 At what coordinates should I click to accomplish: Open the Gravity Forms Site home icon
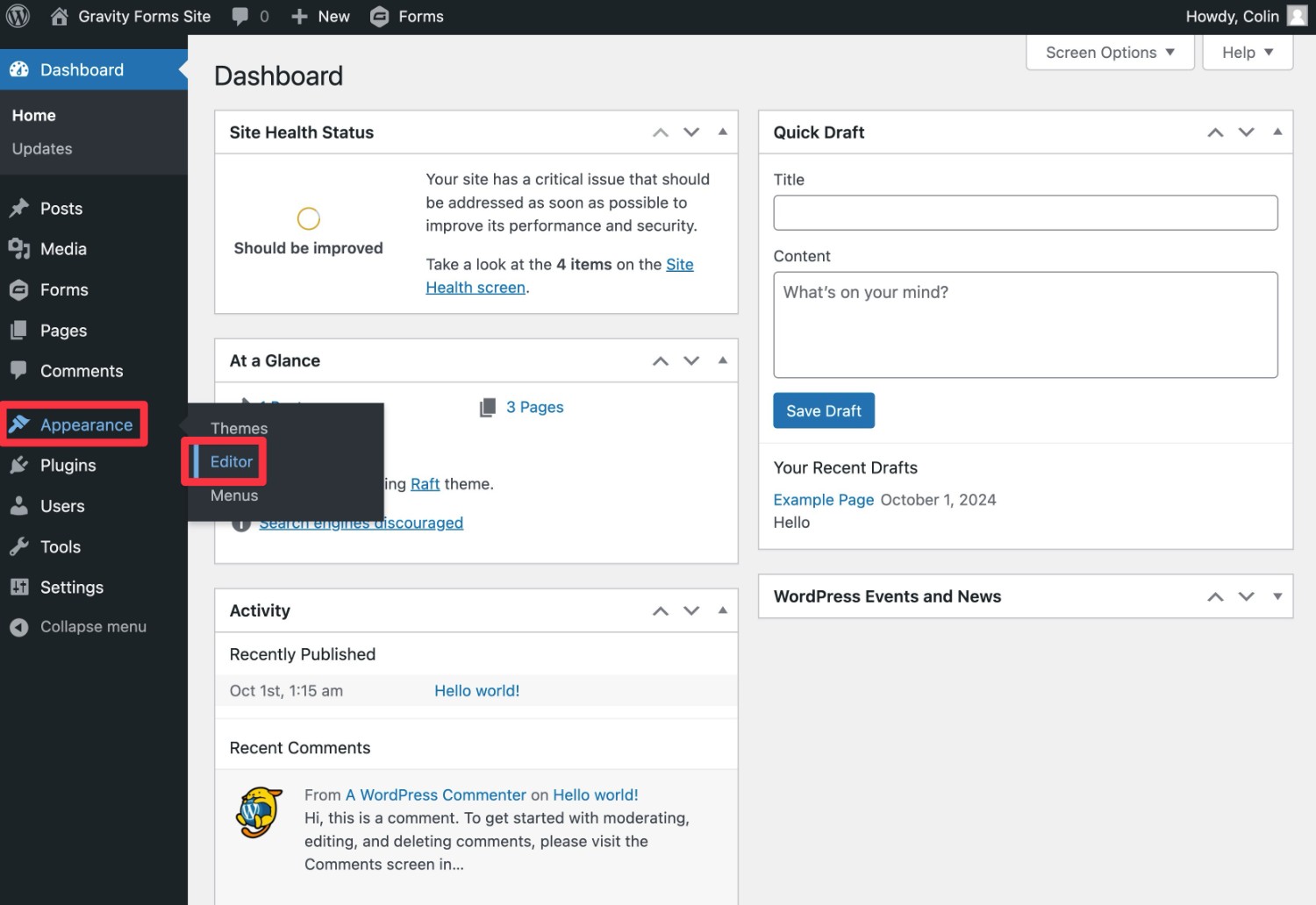59,17
